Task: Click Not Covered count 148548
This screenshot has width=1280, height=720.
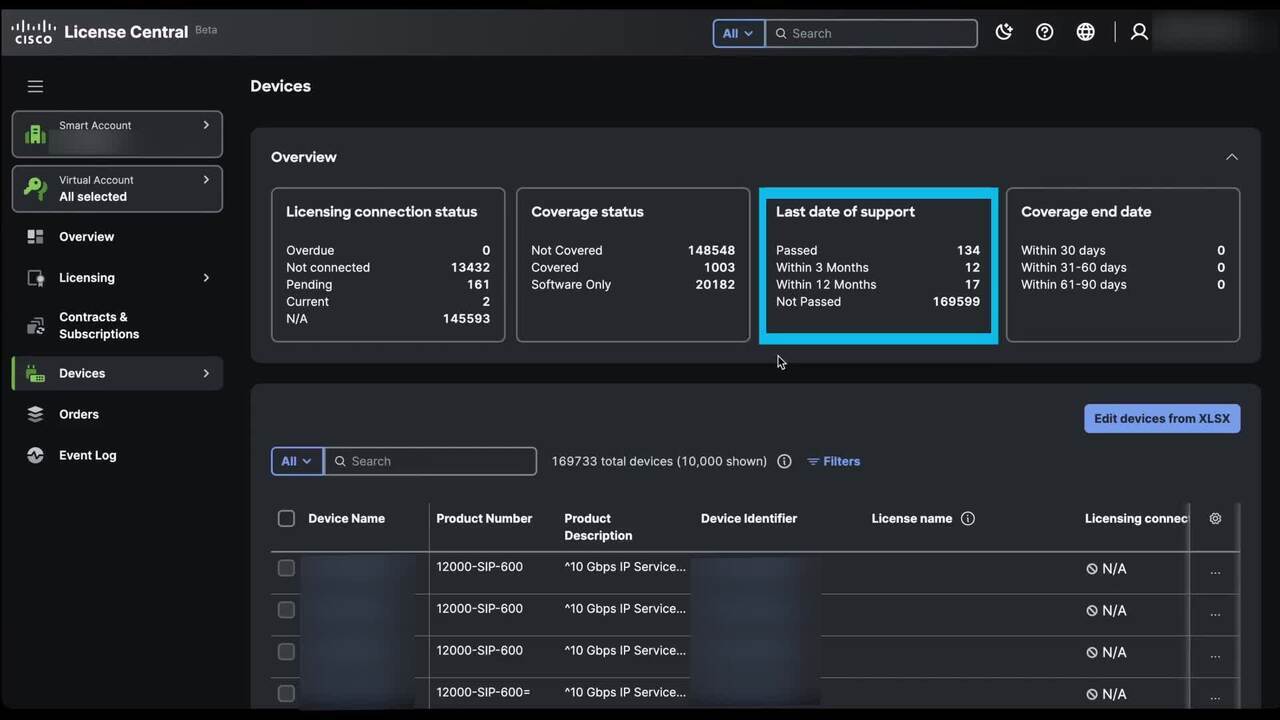Action: (711, 250)
